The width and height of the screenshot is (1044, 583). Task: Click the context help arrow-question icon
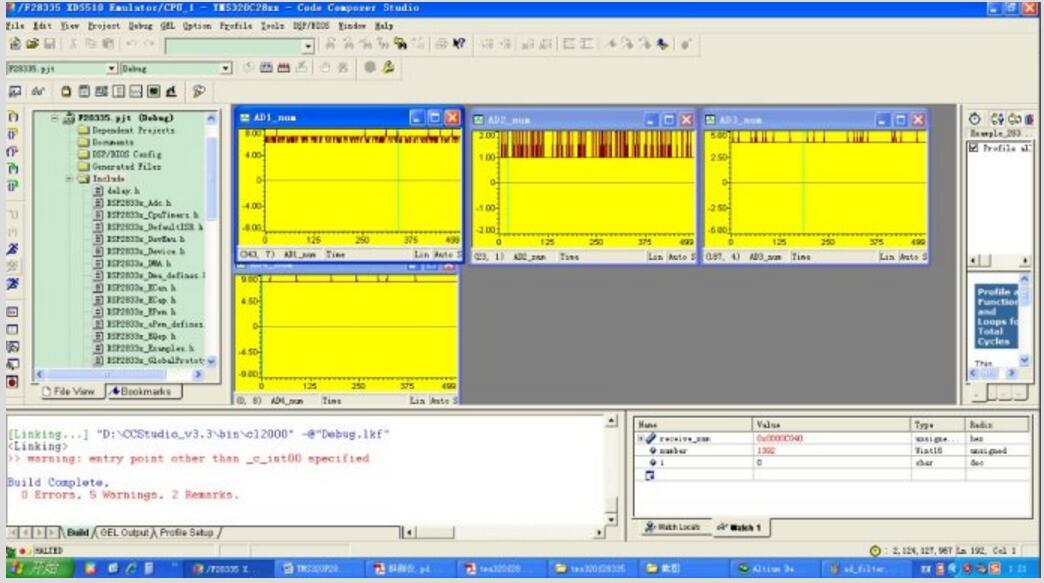click(x=459, y=44)
